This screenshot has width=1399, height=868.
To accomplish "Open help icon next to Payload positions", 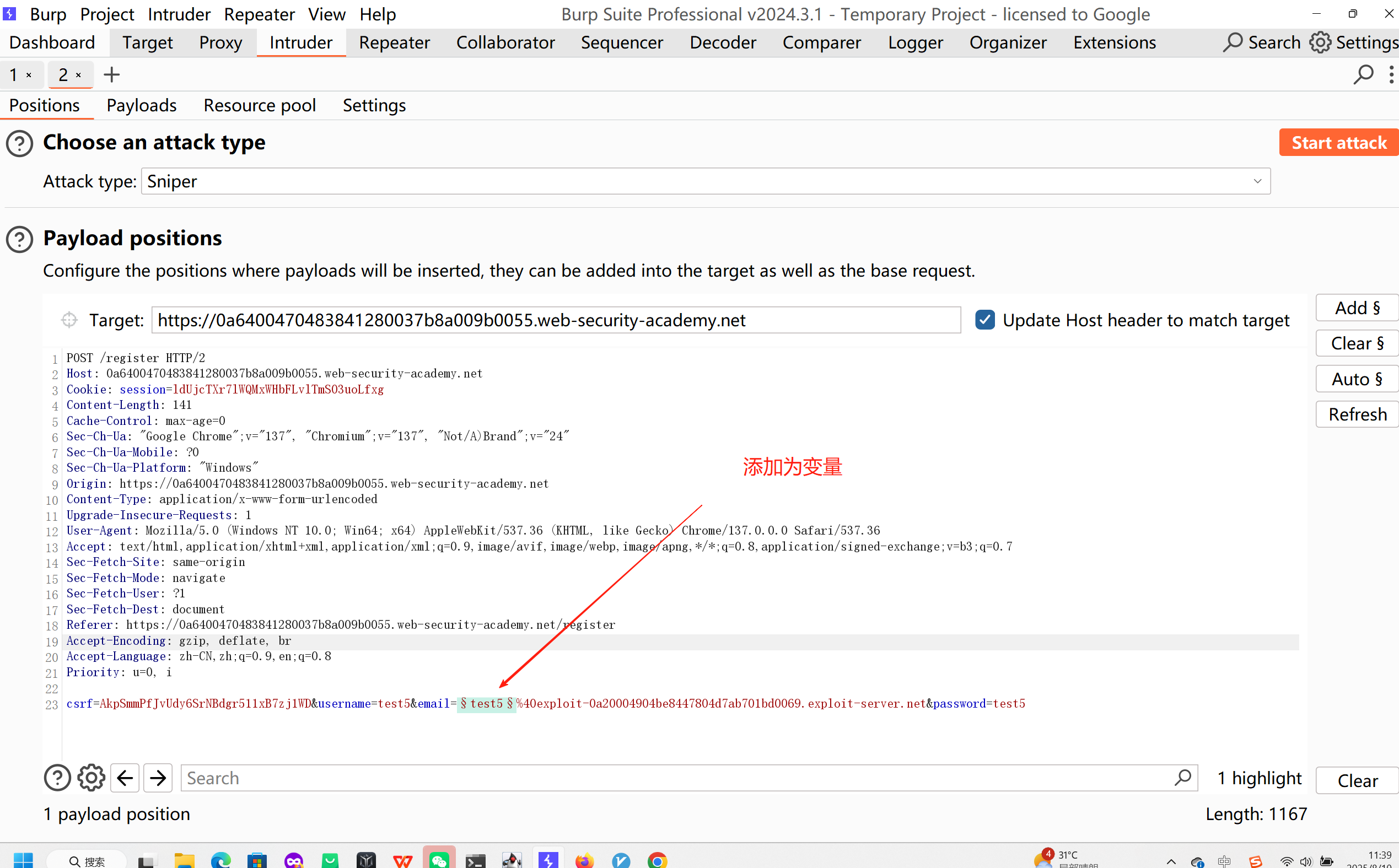I will click(x=19, y=239).
